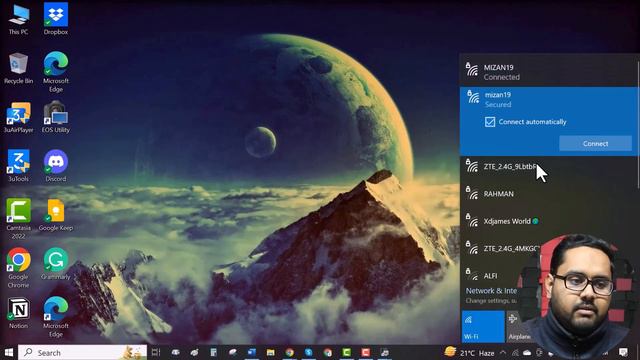Open the green Camtasia taskbar icon
The width and height of the screenshot is (640, 360).
click(x=347, y=352)
